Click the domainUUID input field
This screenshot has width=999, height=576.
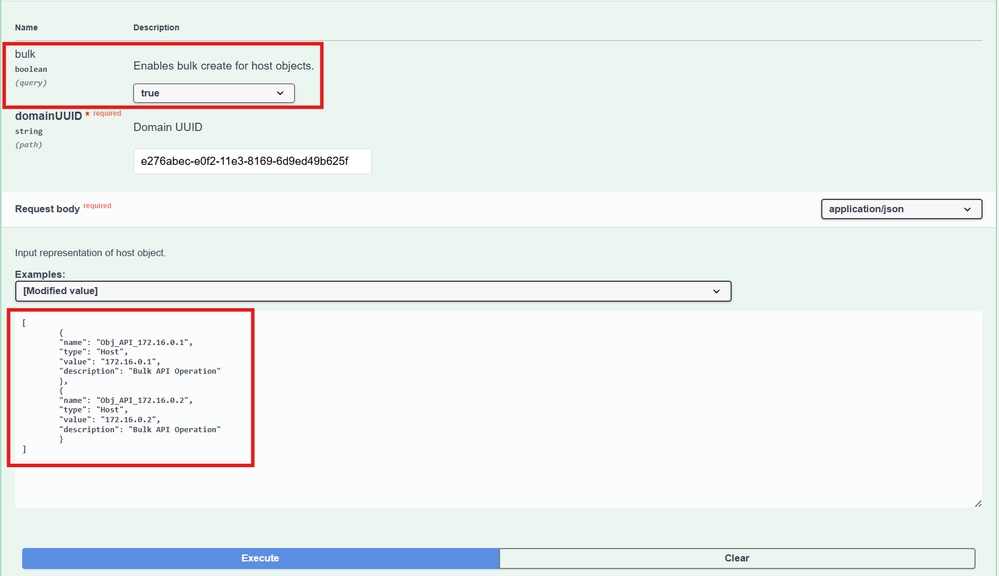click(x=252, y=161)
